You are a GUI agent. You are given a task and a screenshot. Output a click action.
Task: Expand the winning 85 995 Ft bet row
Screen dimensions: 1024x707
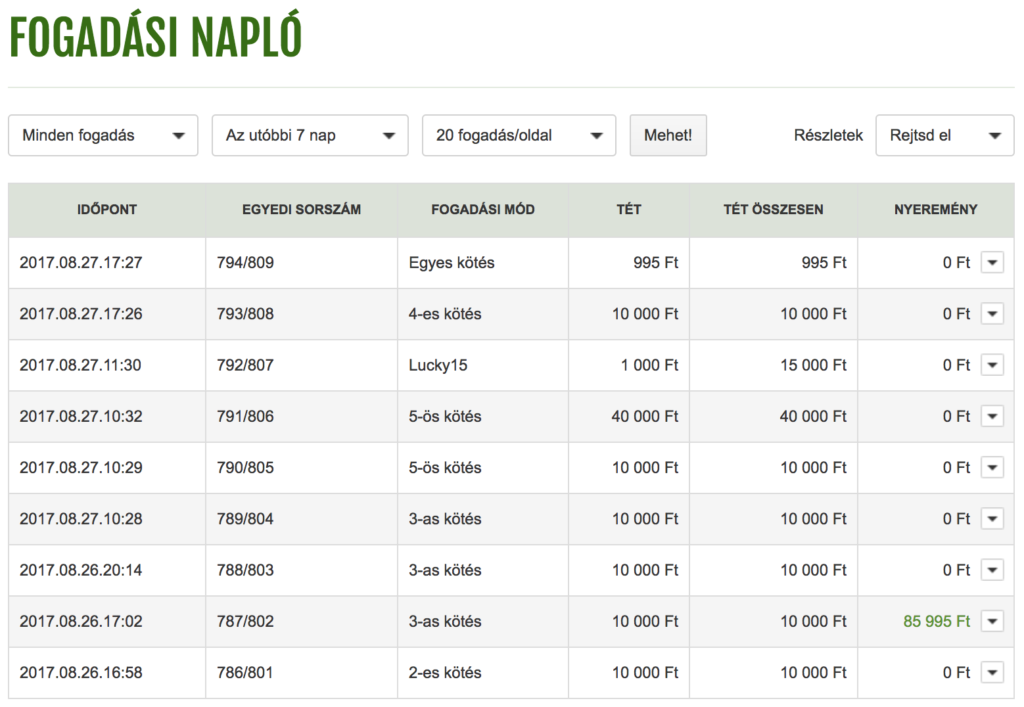[x=991, y=621]
